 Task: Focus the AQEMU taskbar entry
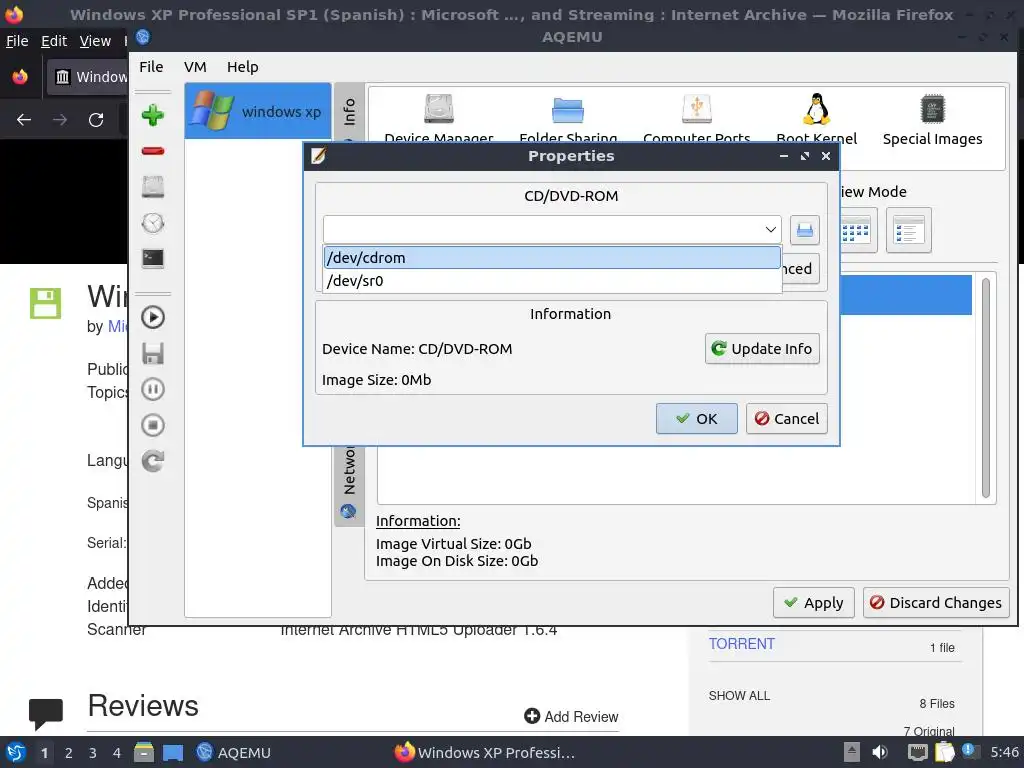pyautogui.click(x=234, y=752)
